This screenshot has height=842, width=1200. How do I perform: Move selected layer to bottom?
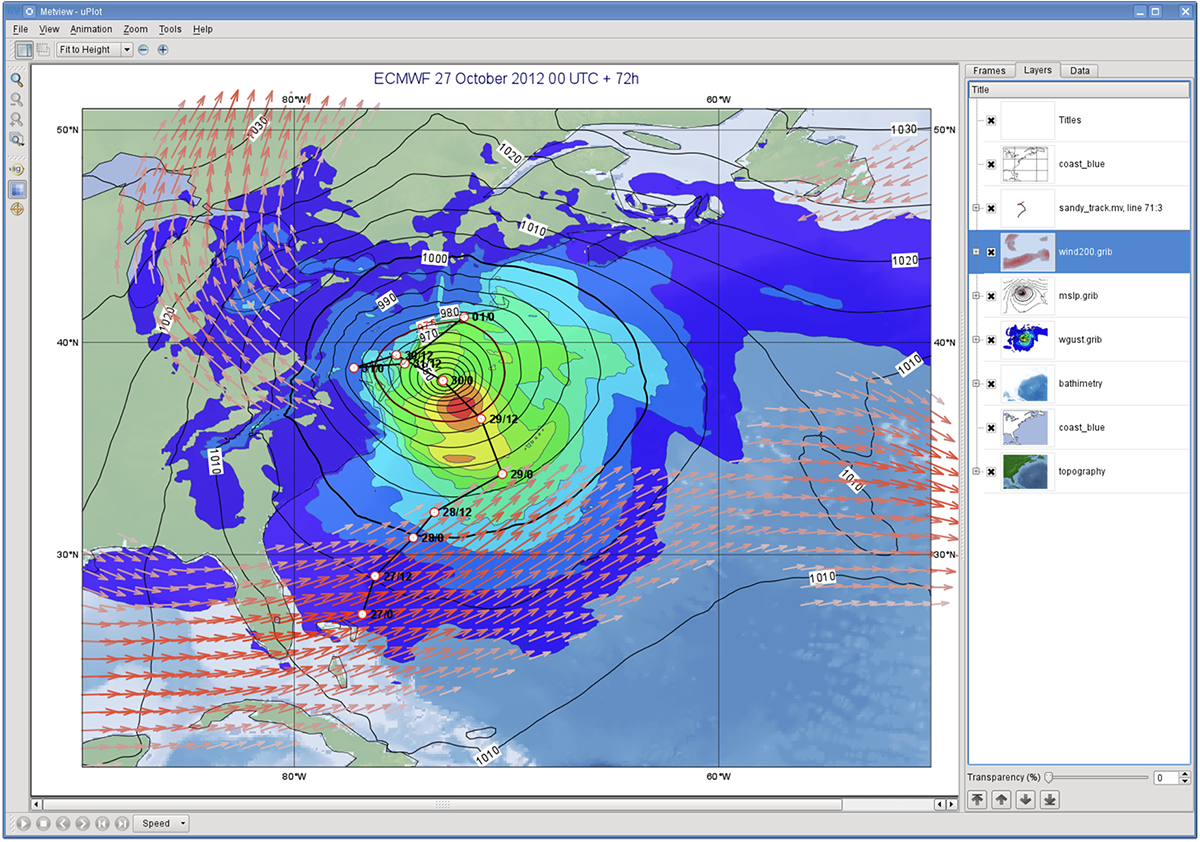pos(1049,799)
